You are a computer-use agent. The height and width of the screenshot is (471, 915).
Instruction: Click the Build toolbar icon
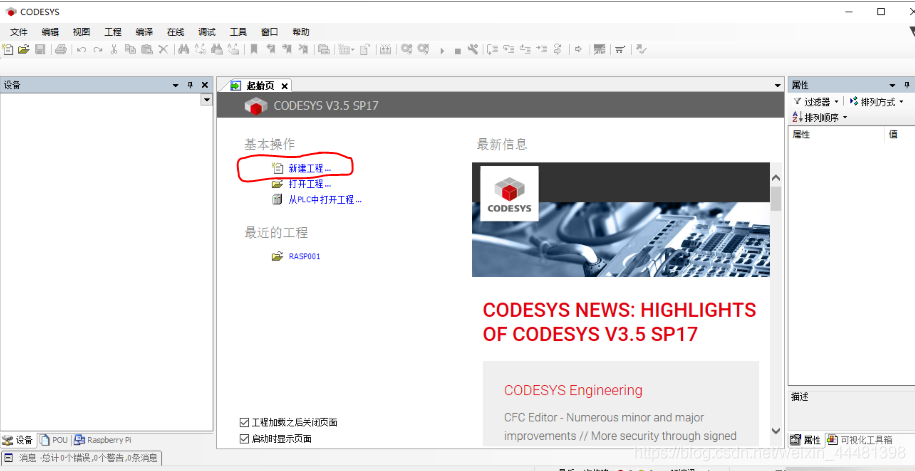(385, 50)
